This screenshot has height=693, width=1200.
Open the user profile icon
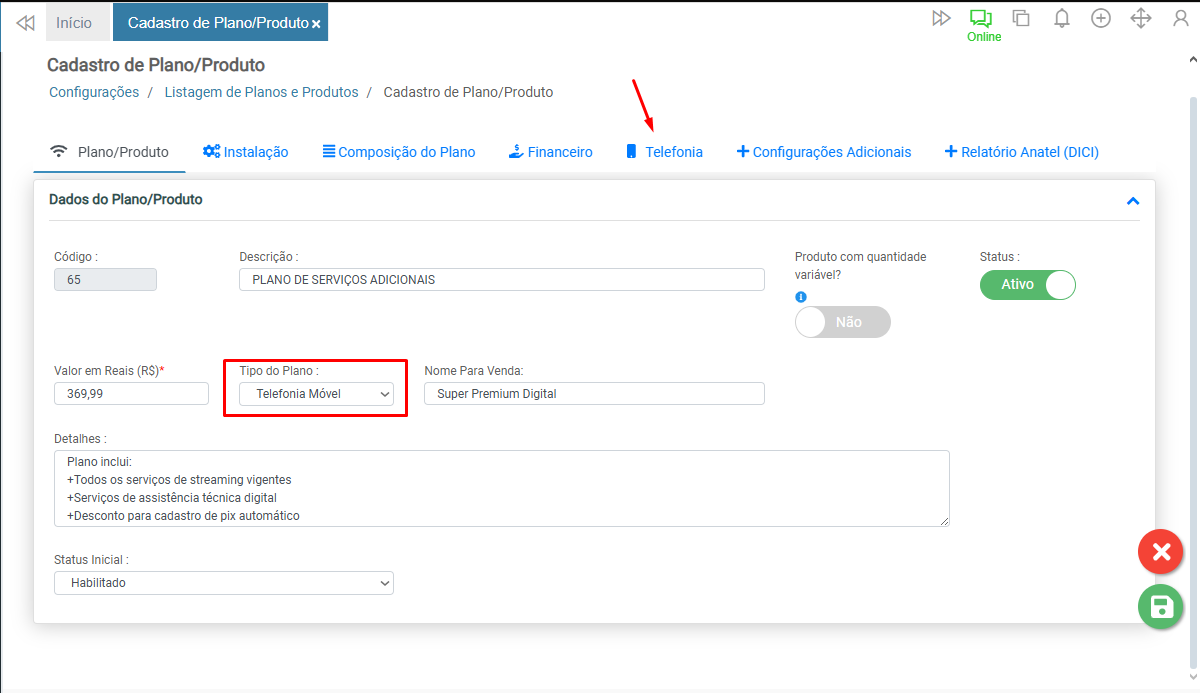click(1181, 18)
